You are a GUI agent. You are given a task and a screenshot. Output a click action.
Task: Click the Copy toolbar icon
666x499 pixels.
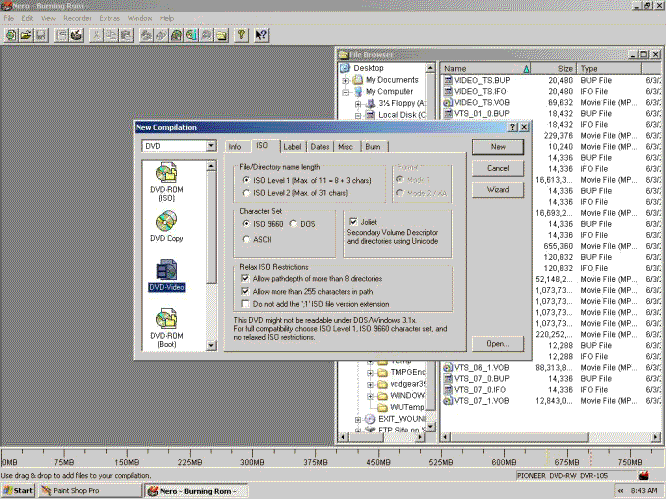111,35
